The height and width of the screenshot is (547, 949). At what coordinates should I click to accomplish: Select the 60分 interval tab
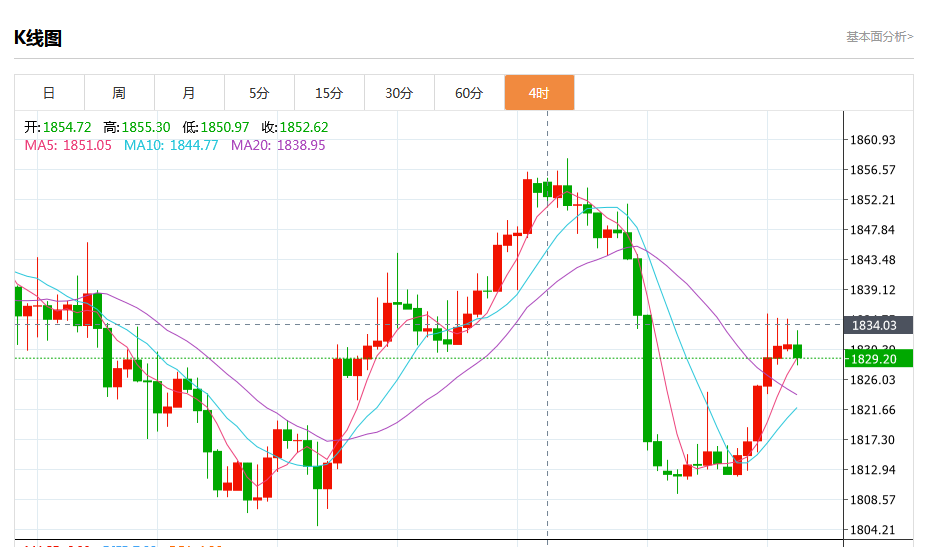469,93
